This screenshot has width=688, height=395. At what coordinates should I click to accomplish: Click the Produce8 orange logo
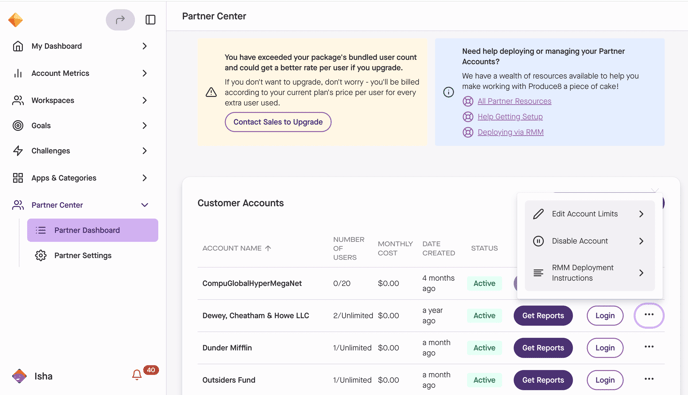15,20
